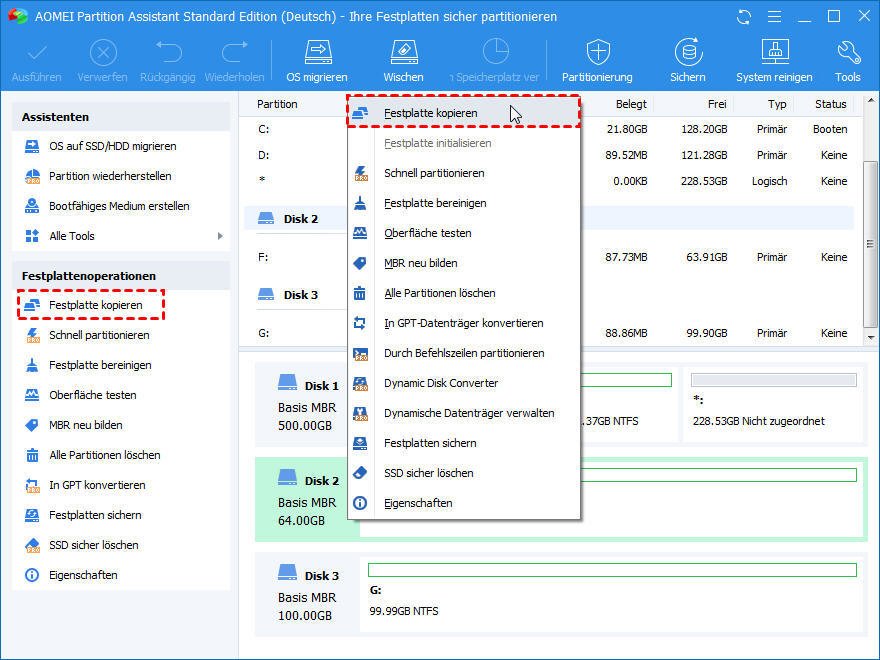The width and height of the screenshot is (880, 660).
Task: Choose Alle Partitionen löschen in context menu
Action: [464, 294]
